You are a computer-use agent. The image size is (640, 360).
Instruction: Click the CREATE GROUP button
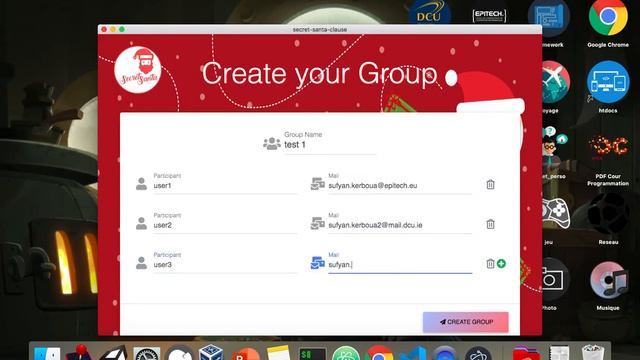coord(466,322)
